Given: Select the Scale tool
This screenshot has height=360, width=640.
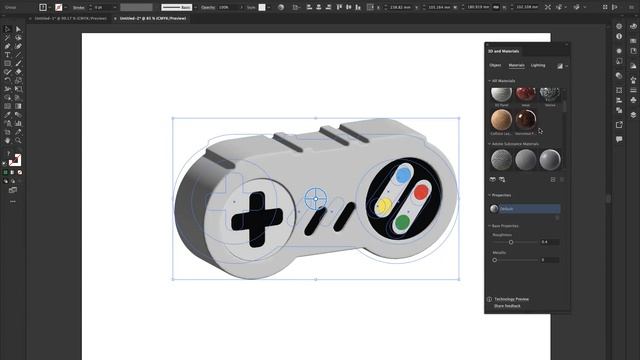Looking at the screenshot, I should coord(18,80).
